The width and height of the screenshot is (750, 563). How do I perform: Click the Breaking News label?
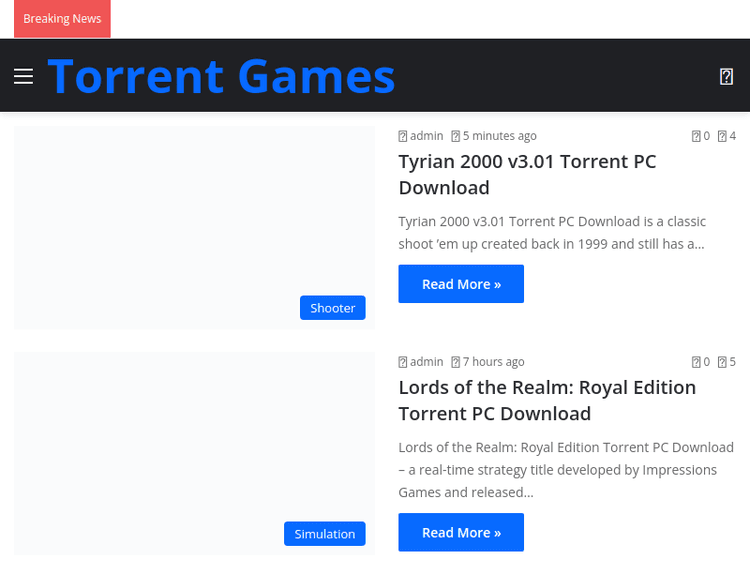pyautogui.click(x=62, y=19)
